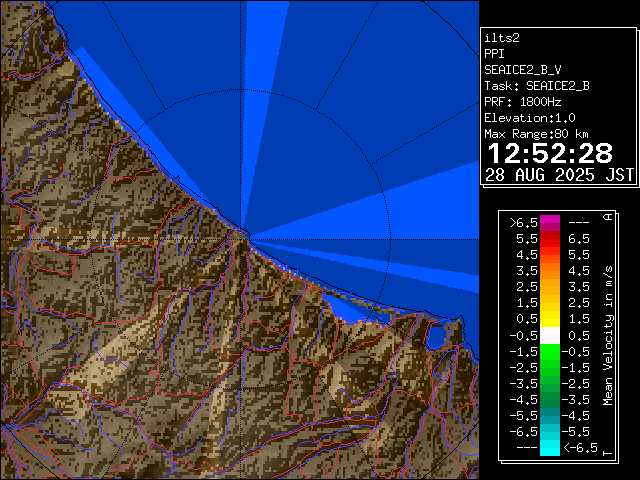Select the white -0.5 to 0.5 swatch
This screenshot has height=480, width=640.
click(x=549, y=336)
